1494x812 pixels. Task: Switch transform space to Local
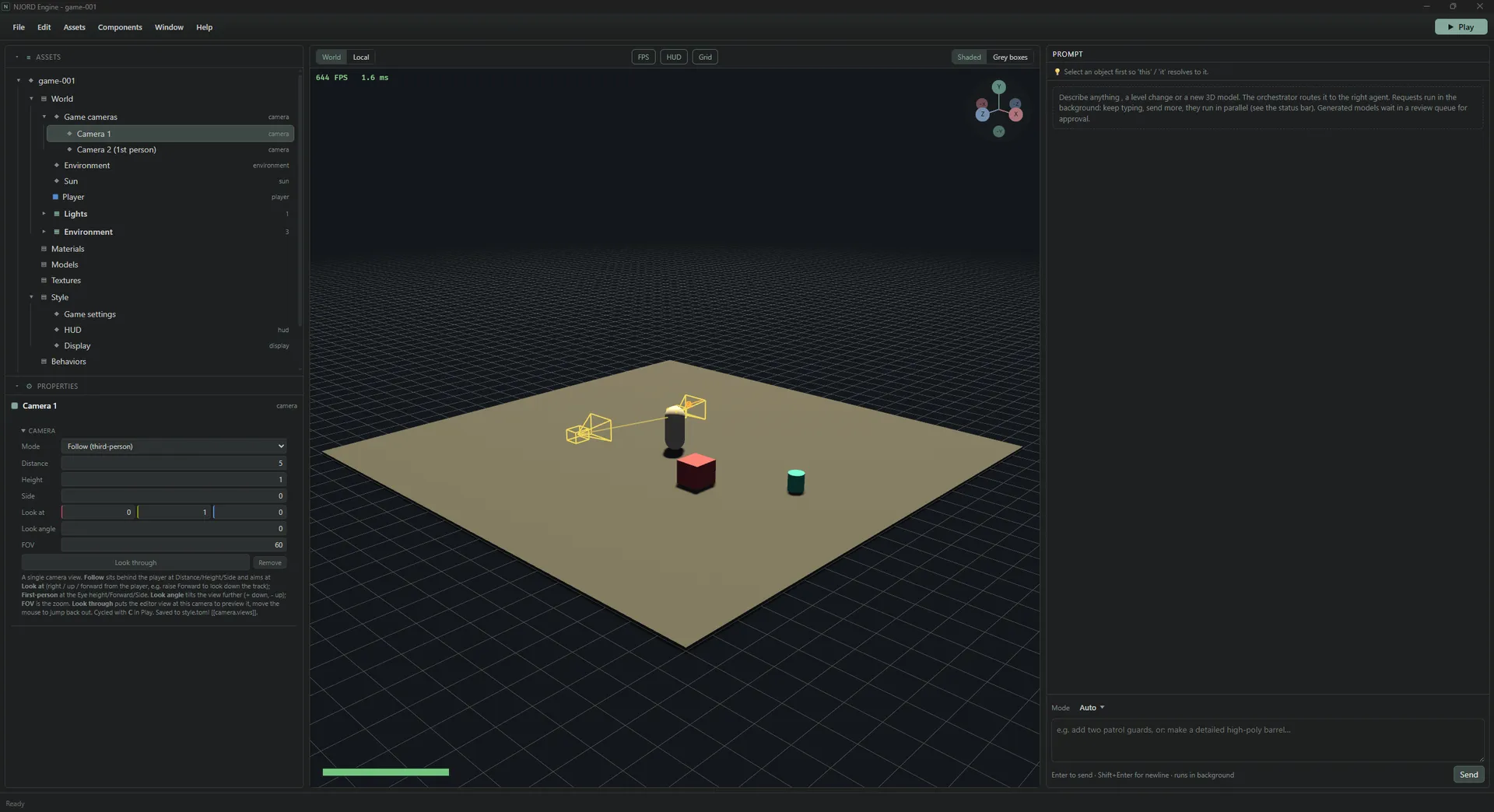coord(361,57)
